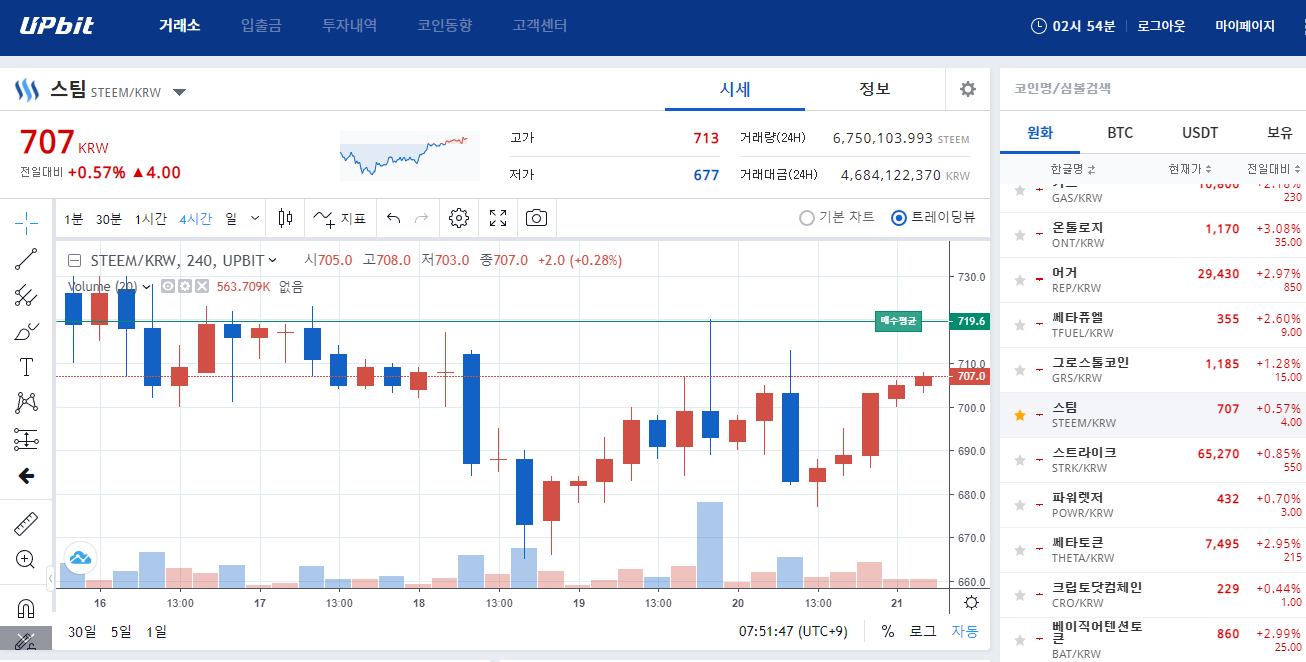Screen dimensions: 1306x662
Task: Select the long position measurement tool
Action: click(x=26, y=439)
